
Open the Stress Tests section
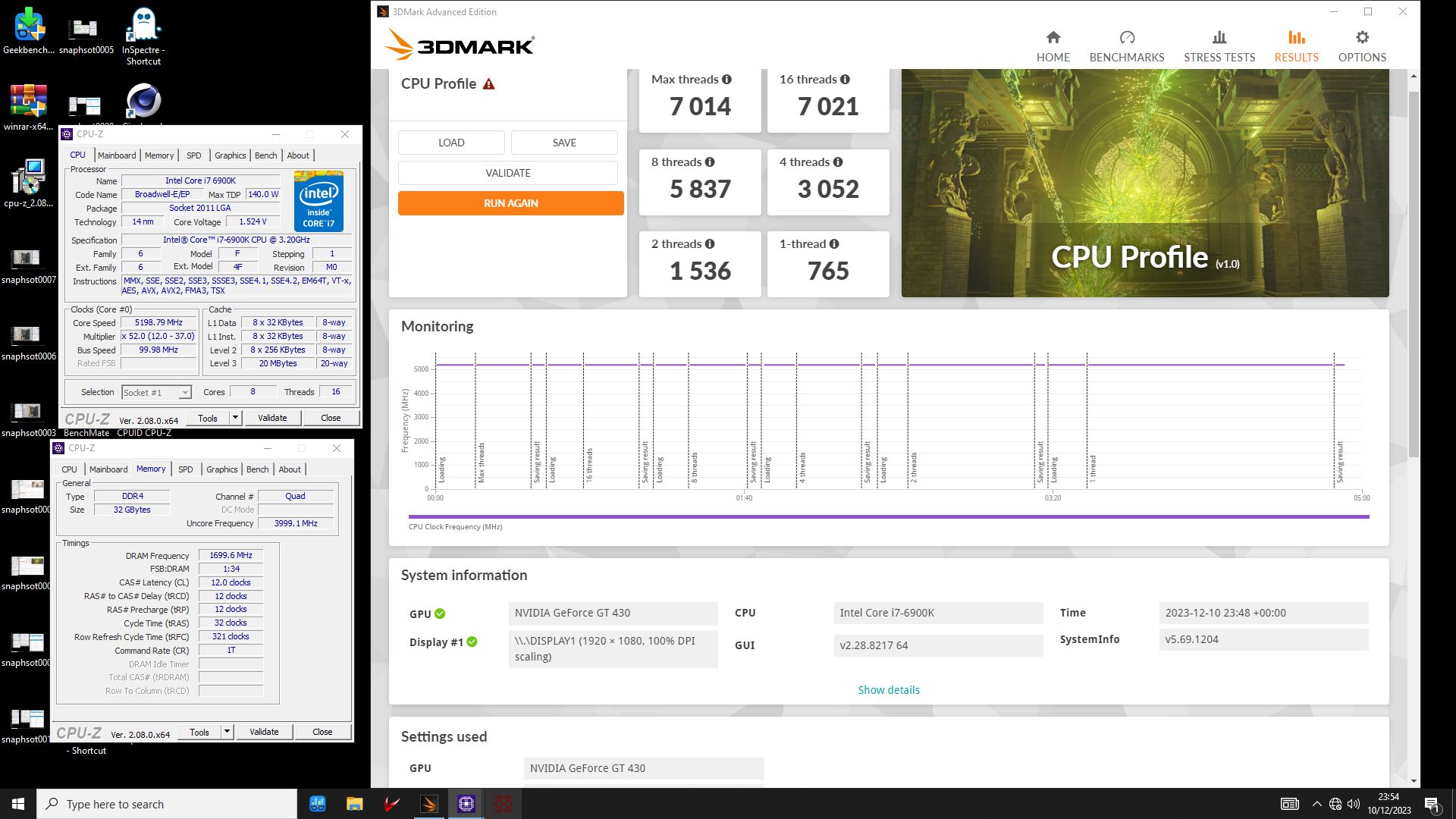(1219, 46)
